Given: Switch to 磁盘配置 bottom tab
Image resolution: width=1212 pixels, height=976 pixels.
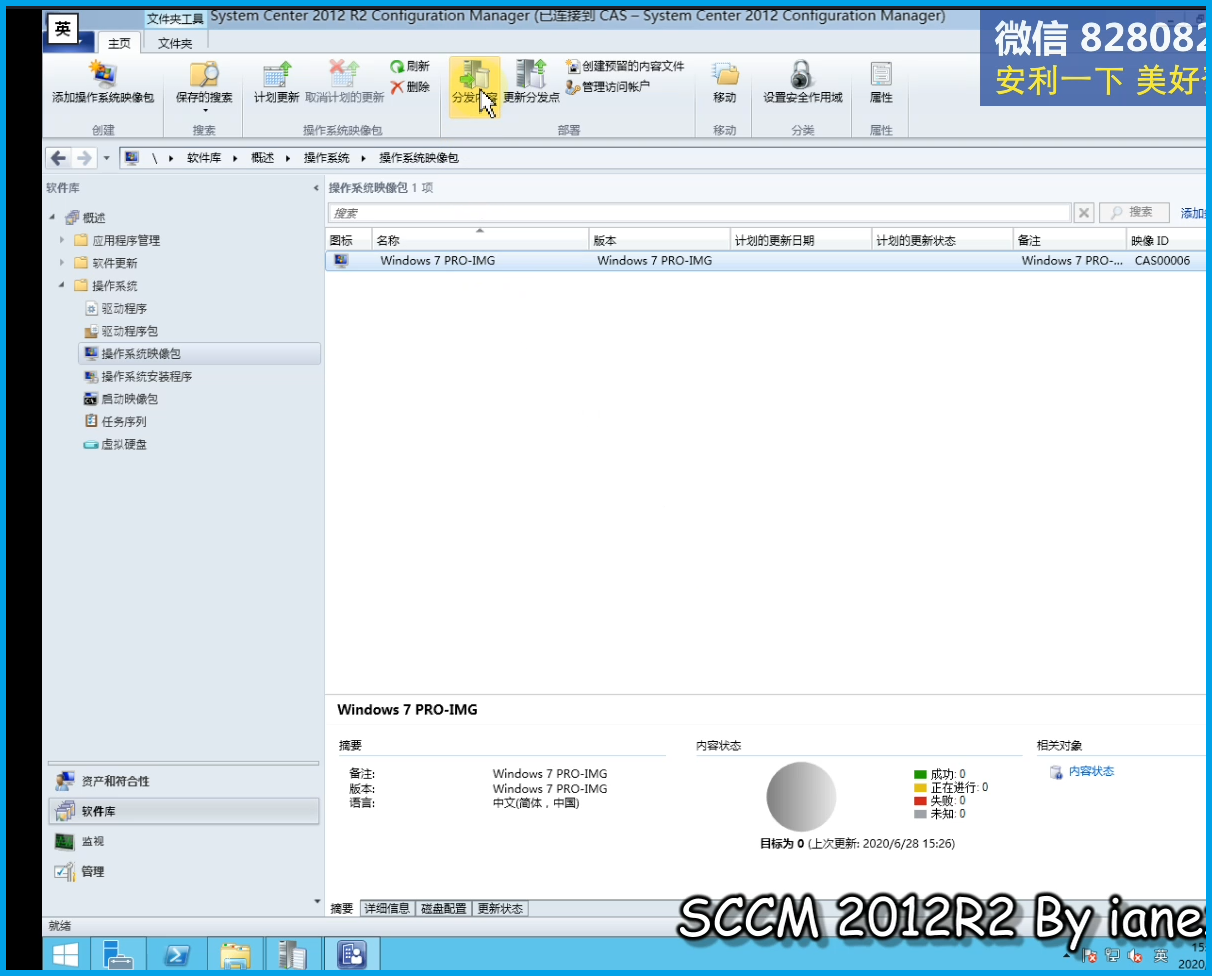Looking at the screenshot, I should point(443,908).
